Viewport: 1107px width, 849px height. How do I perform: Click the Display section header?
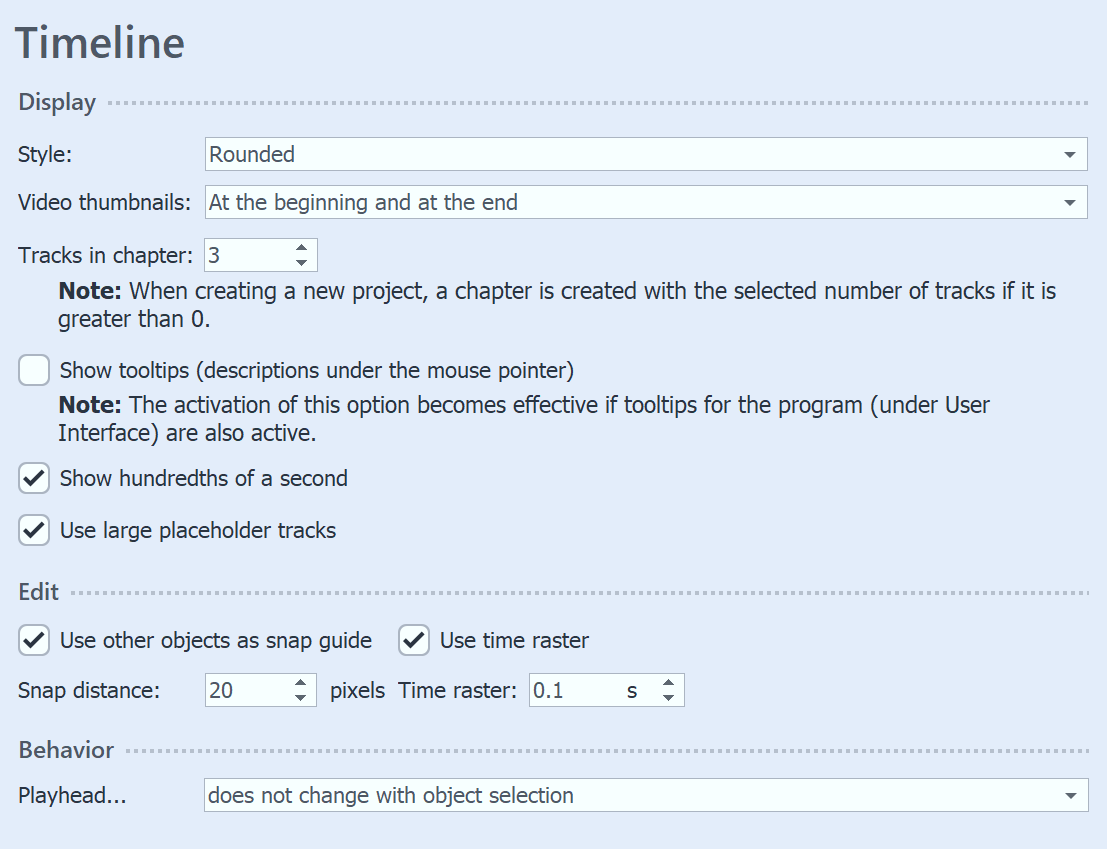[56, 102]
